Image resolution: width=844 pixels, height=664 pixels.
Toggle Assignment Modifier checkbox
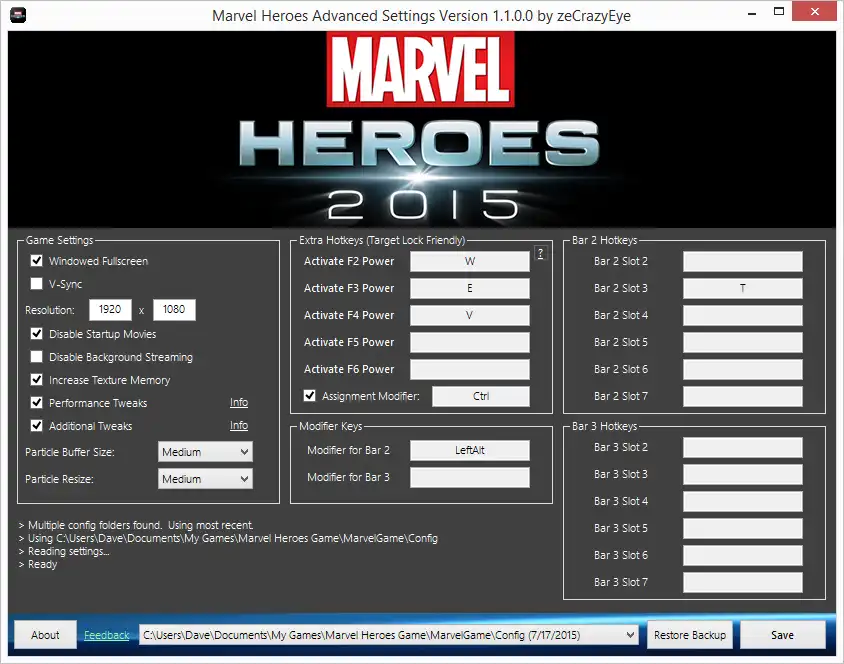(310, 396)
